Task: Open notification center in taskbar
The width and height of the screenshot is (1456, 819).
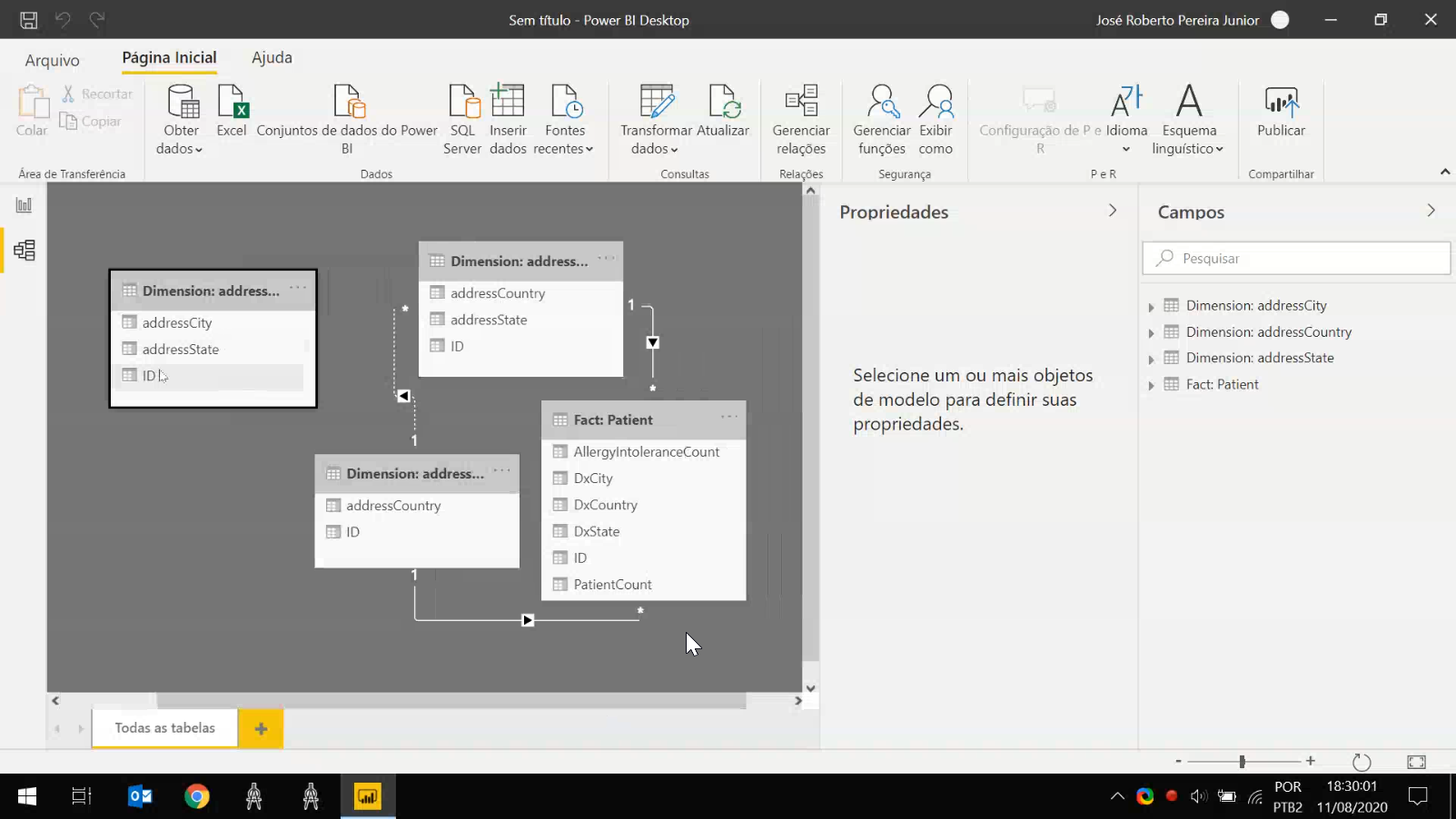Action: (x=1418, y=796)
